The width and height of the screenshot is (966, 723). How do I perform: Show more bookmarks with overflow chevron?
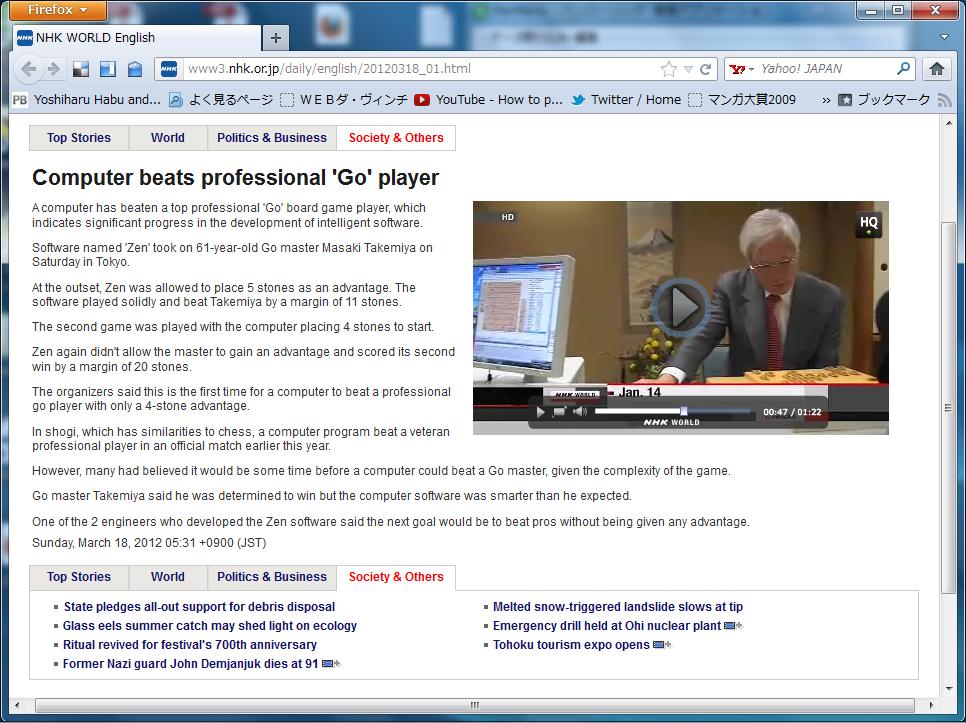[826, 99]
